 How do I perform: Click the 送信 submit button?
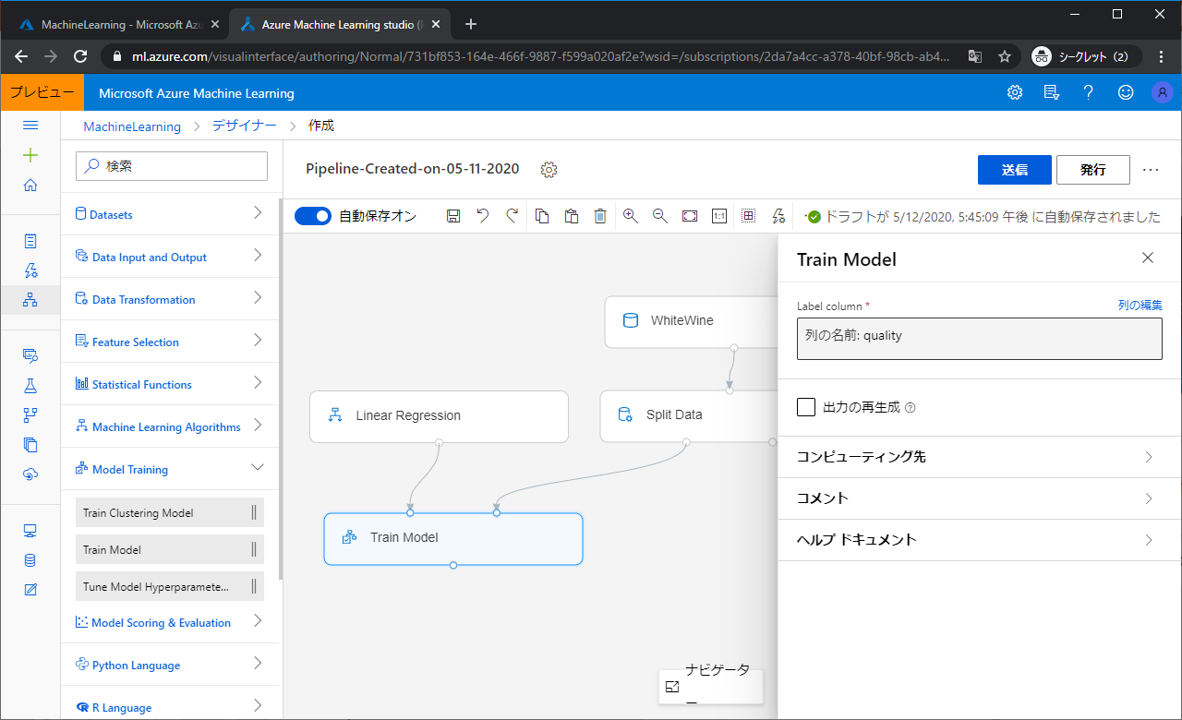[1014, 170]
